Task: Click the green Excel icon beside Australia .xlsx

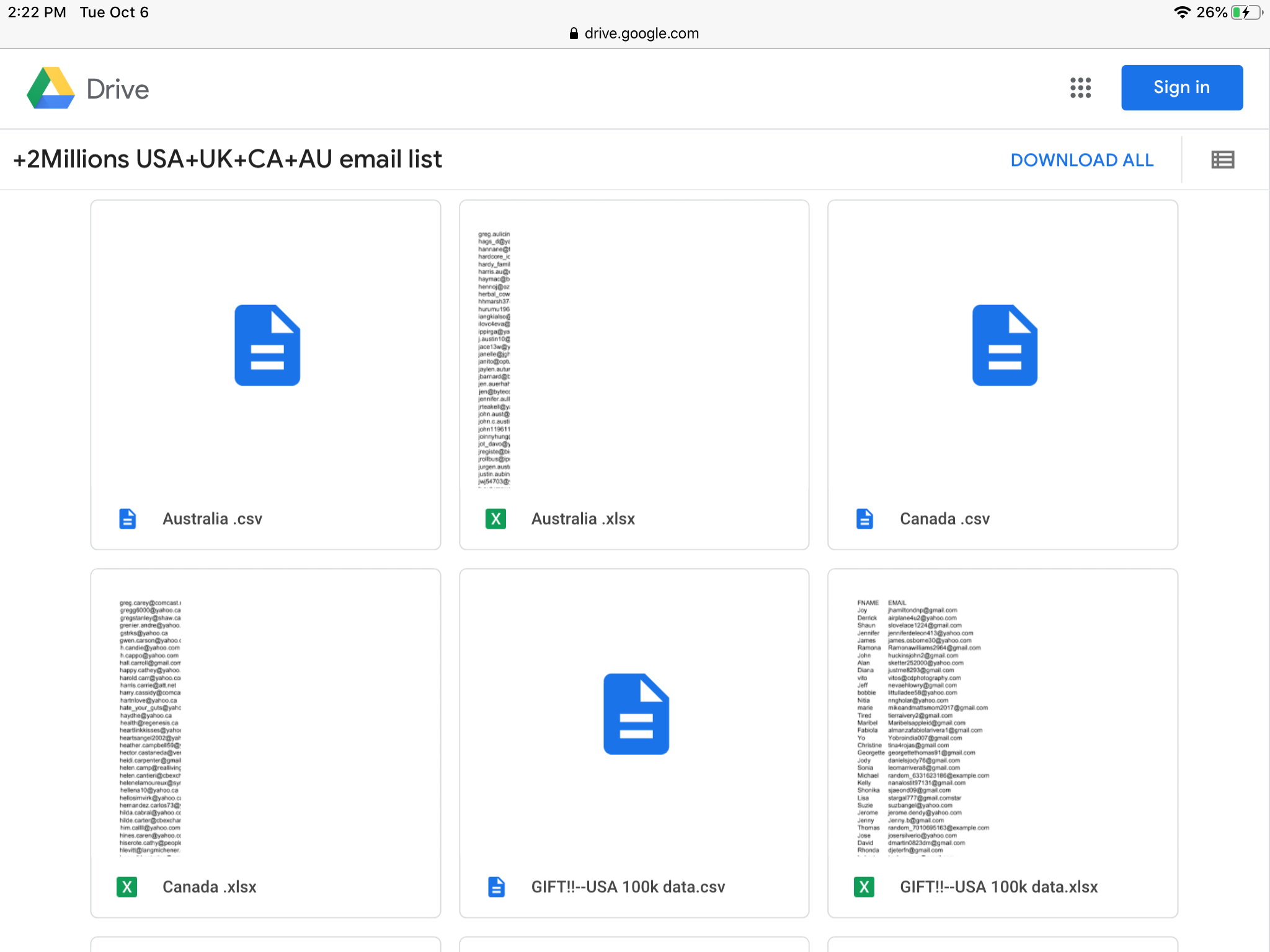Action: coord(495,519)
